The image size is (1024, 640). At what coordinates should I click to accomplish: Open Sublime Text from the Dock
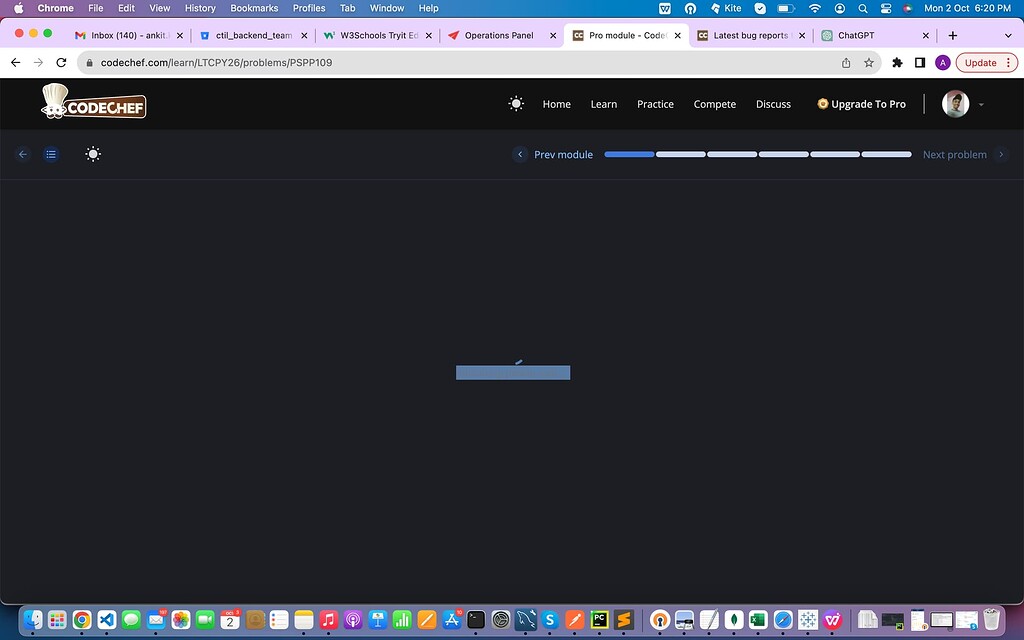point(623,620)
